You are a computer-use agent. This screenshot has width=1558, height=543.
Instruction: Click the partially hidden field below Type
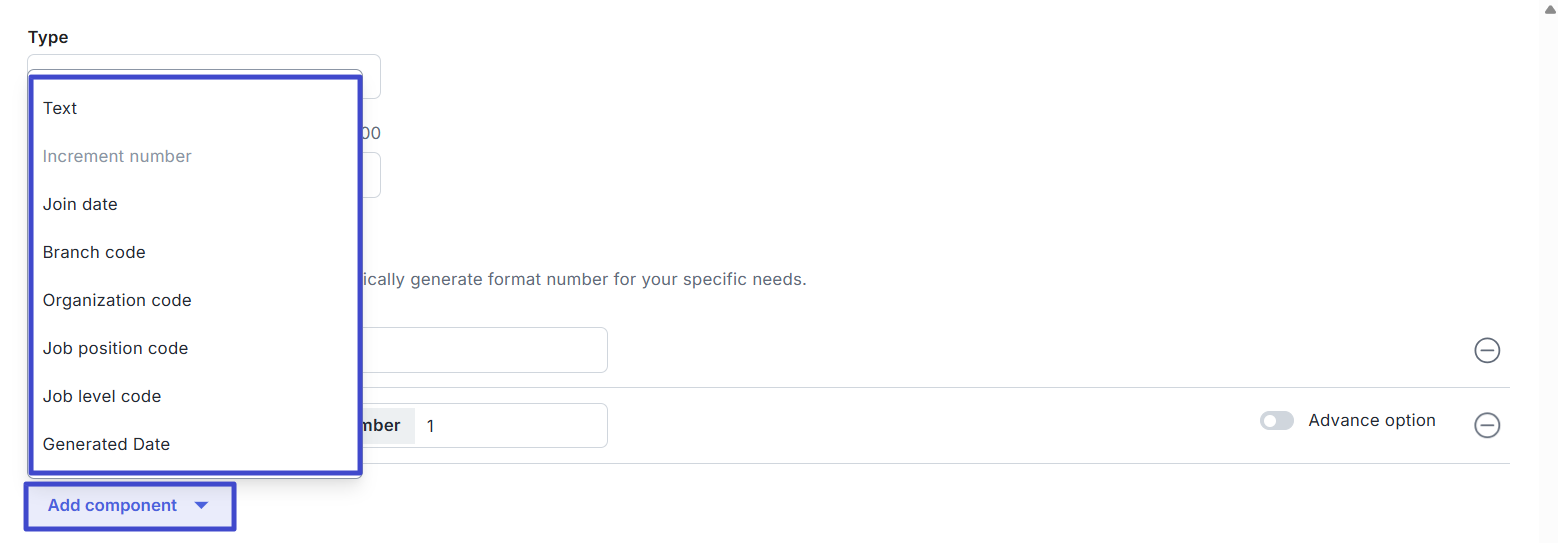pyautogui.click(x=370, y=175)
